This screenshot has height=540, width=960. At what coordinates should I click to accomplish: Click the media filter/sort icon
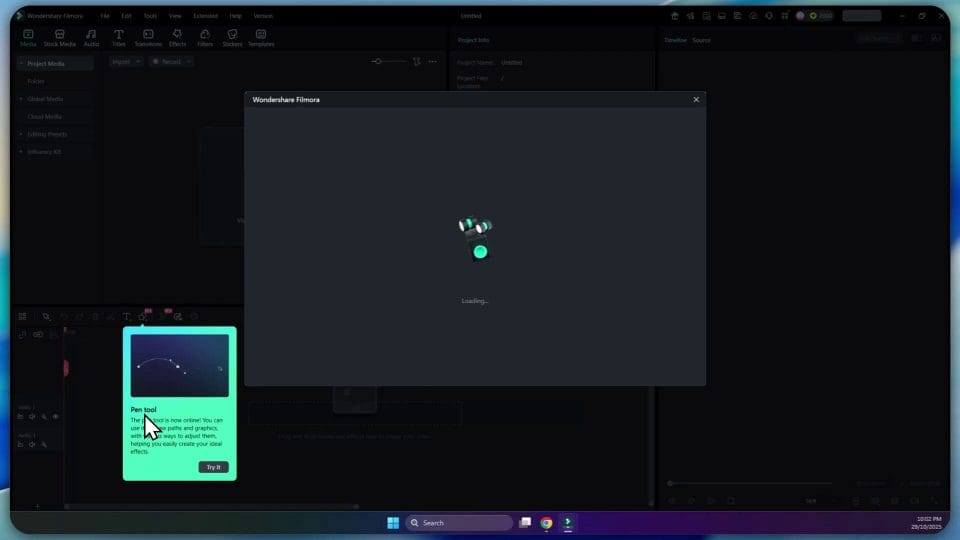pos(417,61)
